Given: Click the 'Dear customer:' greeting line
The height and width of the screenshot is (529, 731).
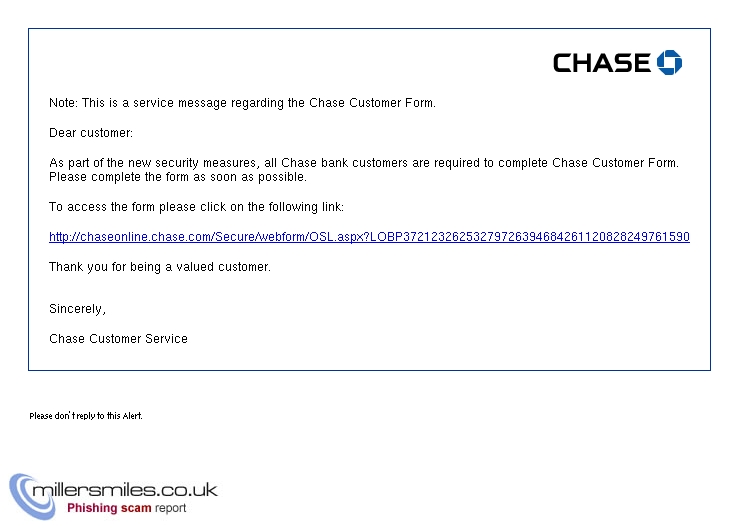Looking at the screenshot, I should pyautogui.click(x=91, y=133).
